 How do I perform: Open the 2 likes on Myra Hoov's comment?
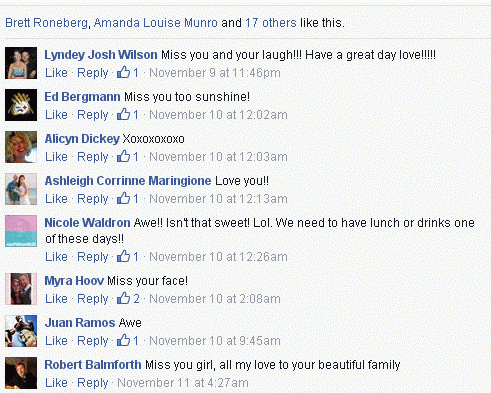[128, 298]
